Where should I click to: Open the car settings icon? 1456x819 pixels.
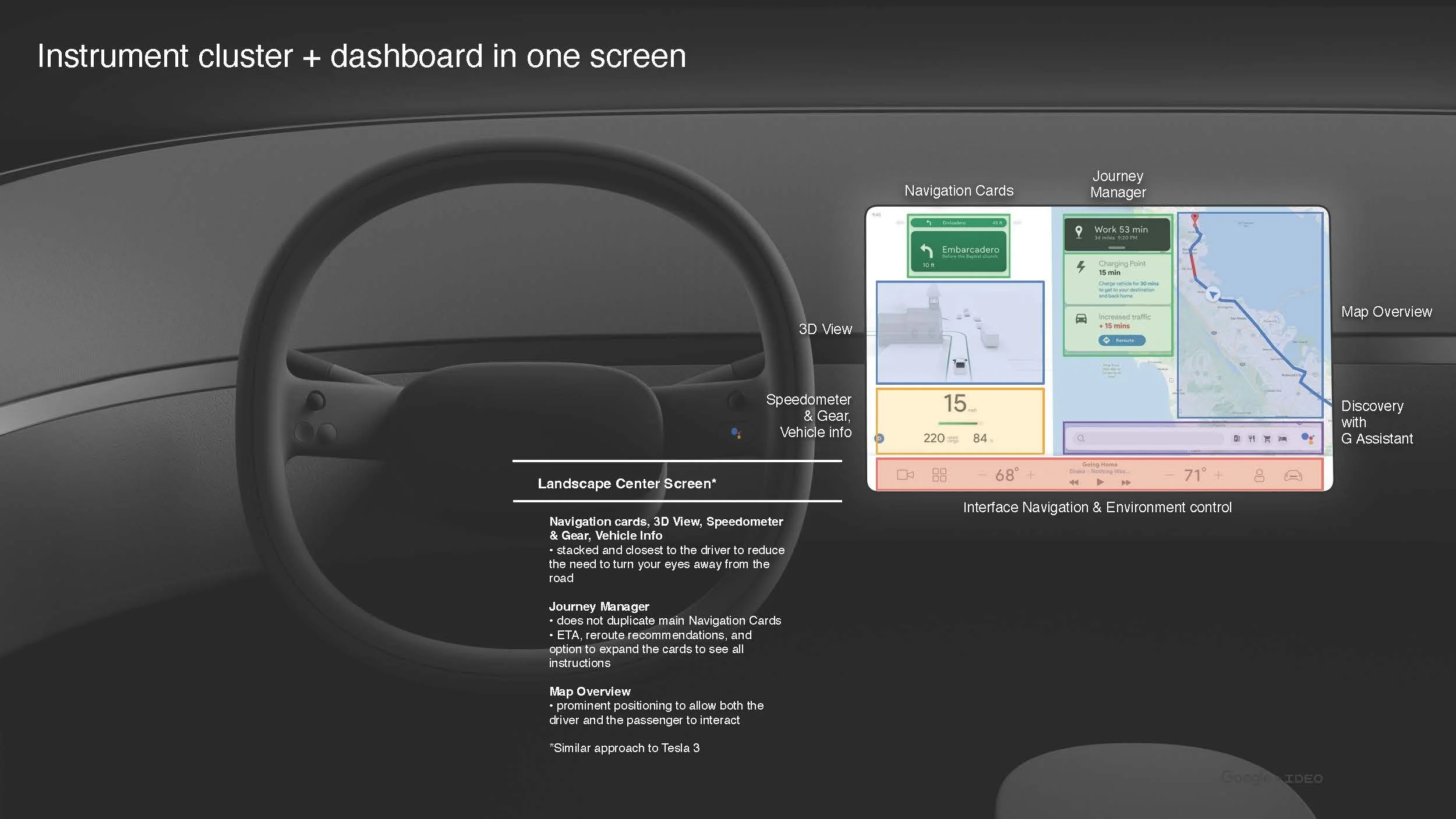tap(1293, 476)
